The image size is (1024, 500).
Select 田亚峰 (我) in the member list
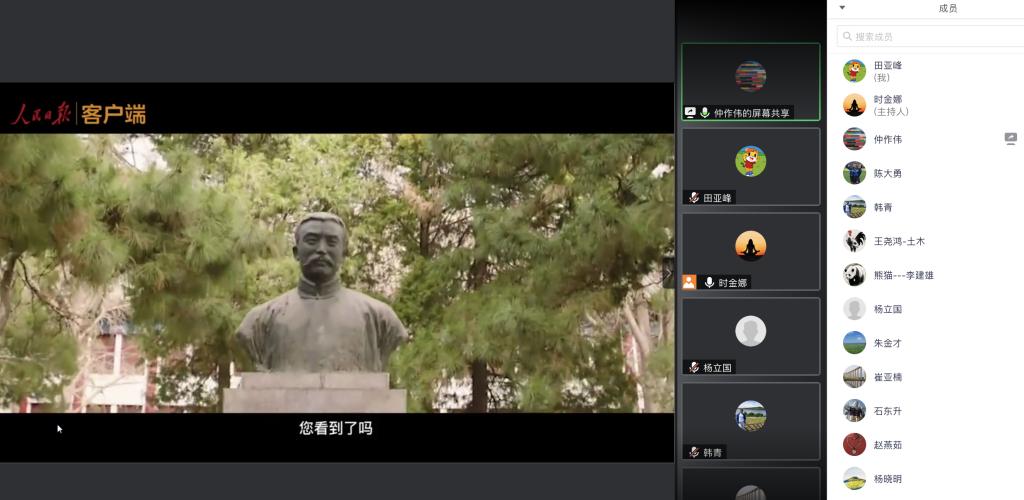click(x=888, y=71)
